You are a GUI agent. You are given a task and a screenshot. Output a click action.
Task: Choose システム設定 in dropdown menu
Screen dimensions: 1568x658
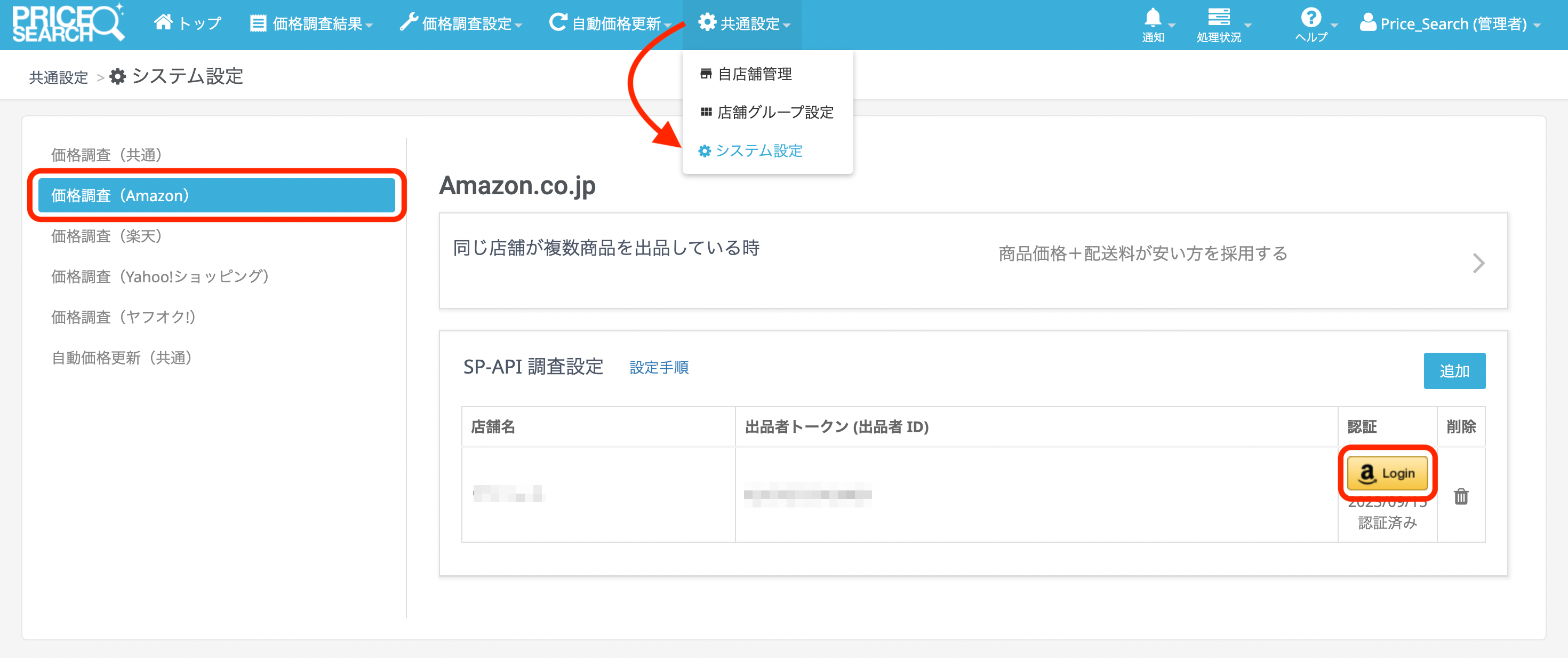[758, 150]
